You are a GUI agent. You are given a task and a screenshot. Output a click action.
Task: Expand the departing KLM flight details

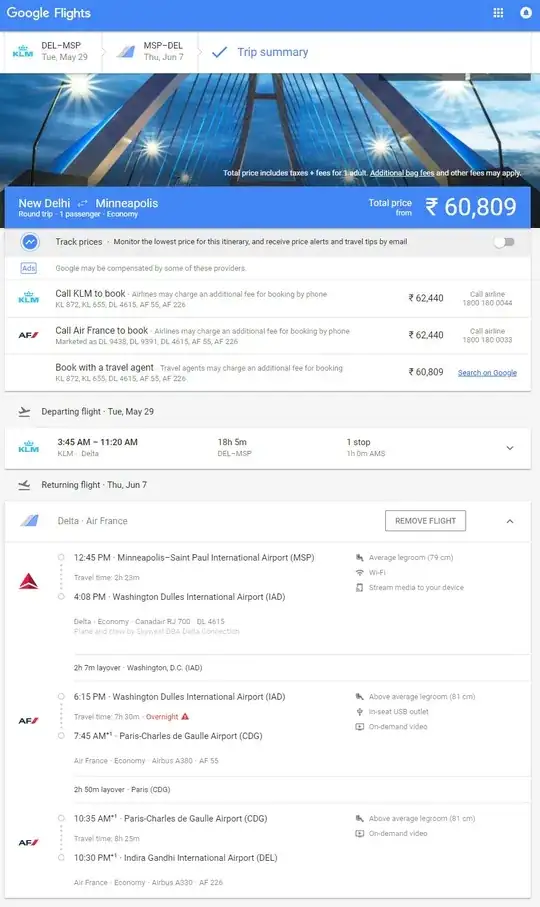click(x=510, y=448)
